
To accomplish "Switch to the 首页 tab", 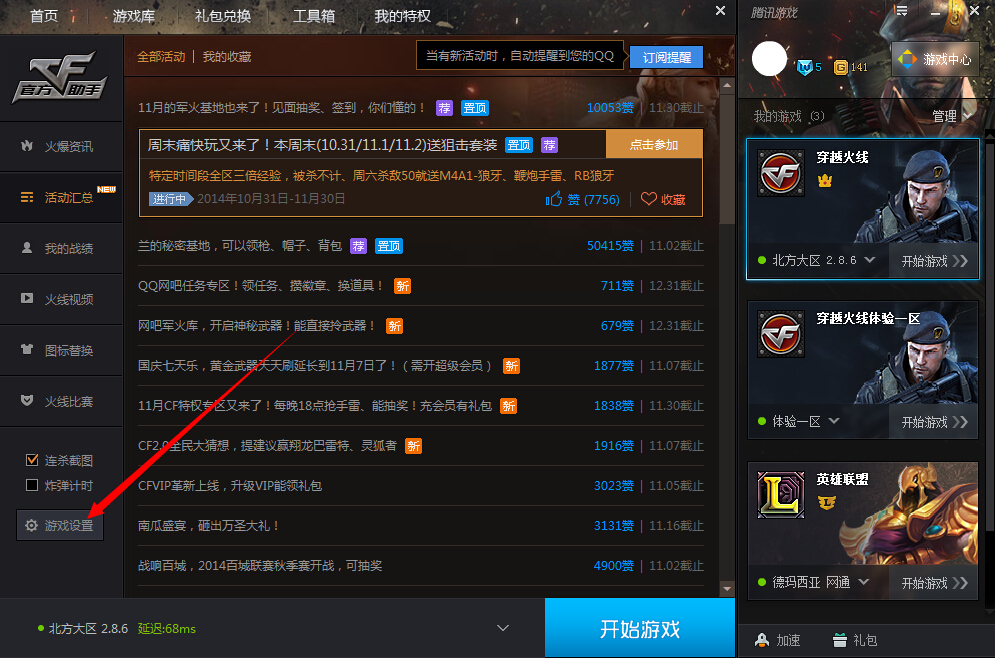I will [44, 16].
